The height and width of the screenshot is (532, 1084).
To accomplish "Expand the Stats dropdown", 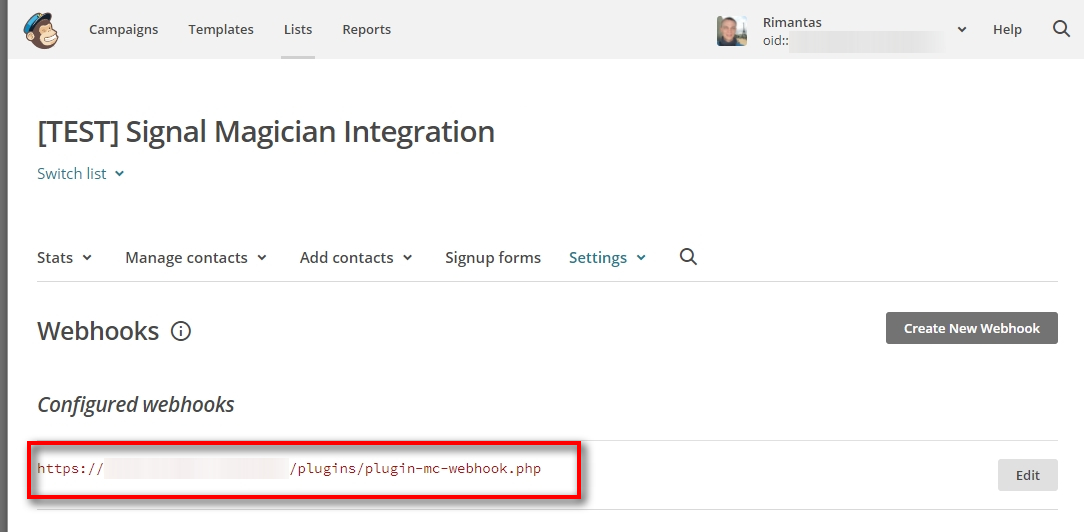I will coord(65,258).
